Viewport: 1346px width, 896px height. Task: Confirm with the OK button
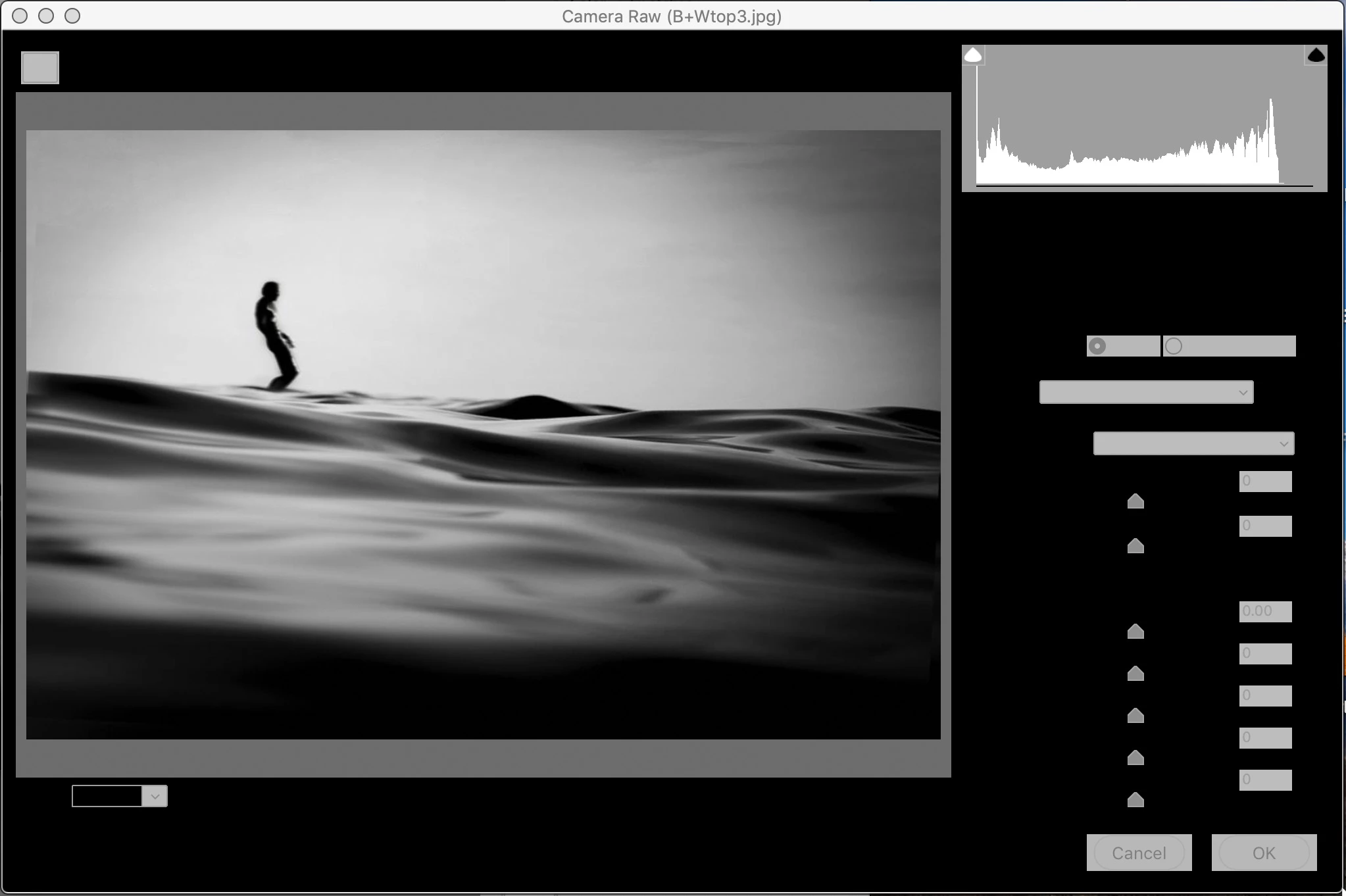tap(1264, 853)
